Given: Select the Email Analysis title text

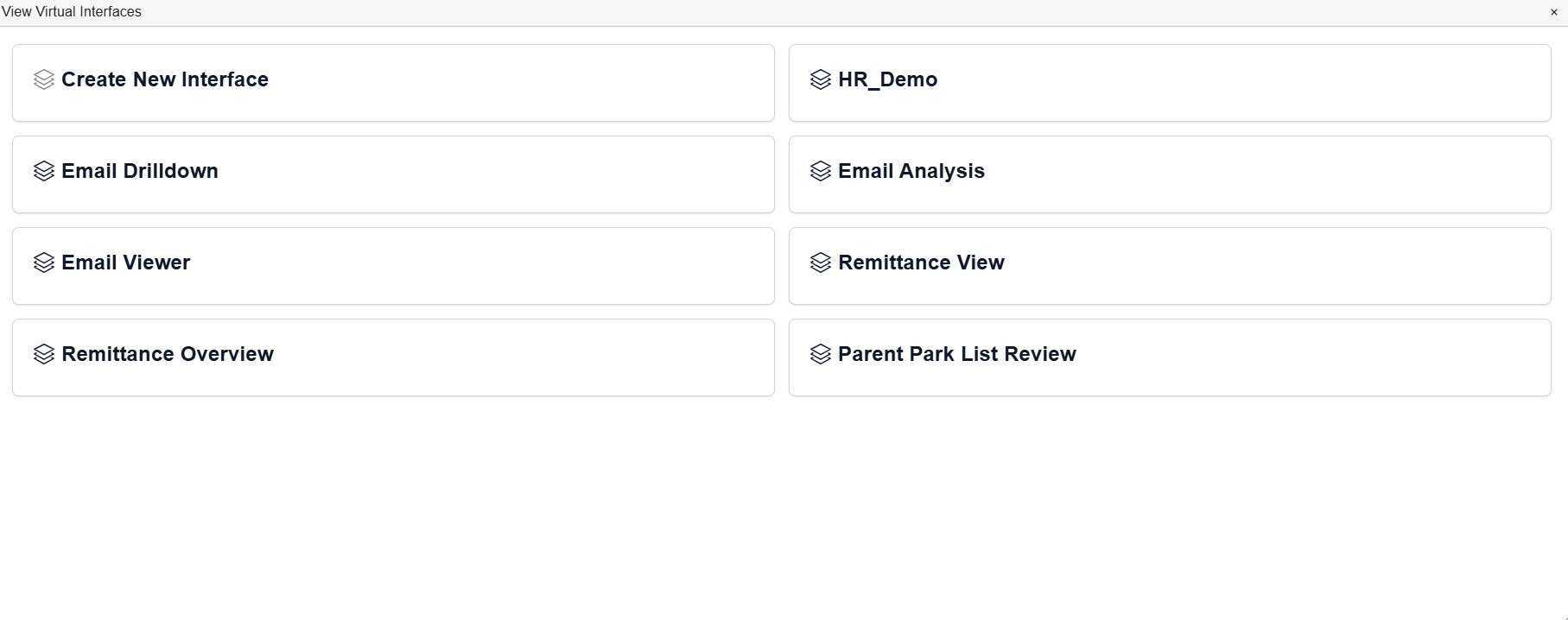Looking at the screenshot, I should pos(911,171).
